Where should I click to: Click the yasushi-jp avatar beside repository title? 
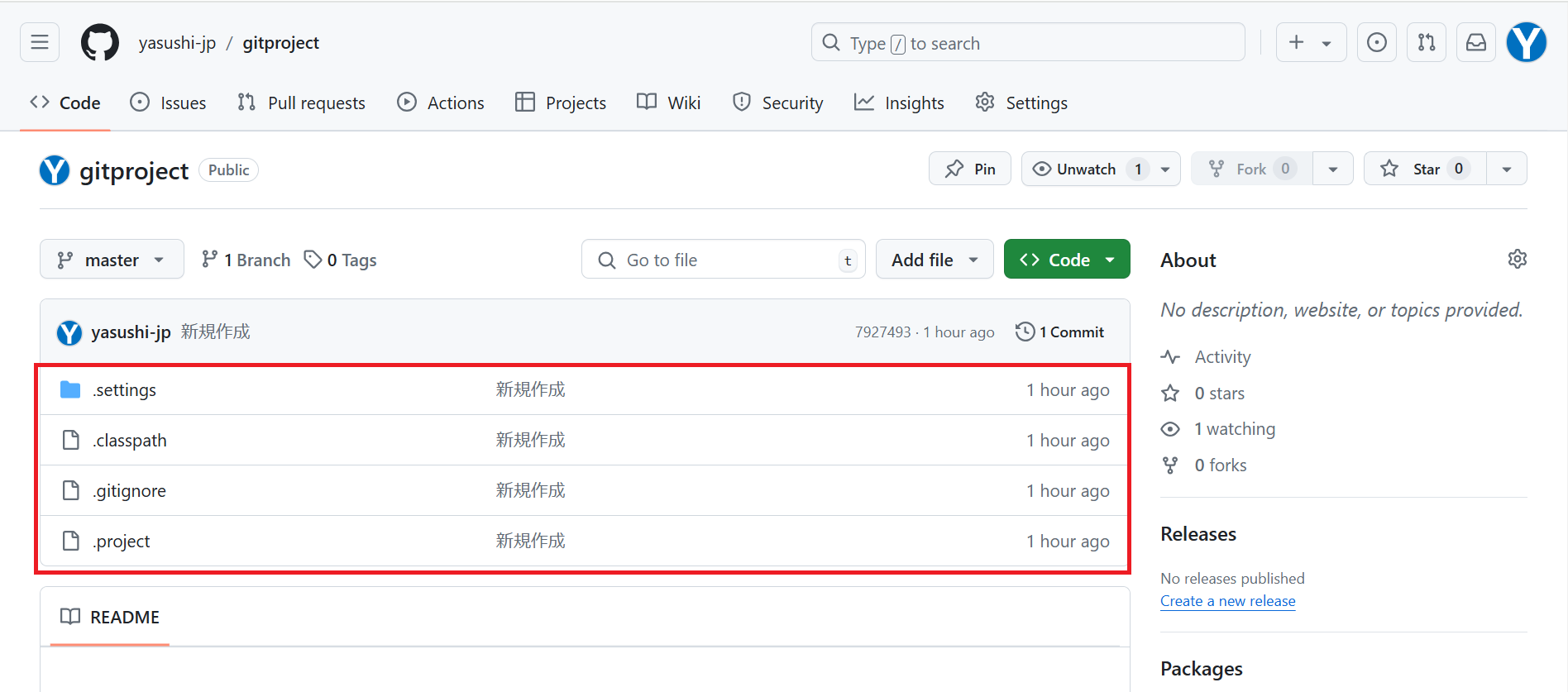(x=55, y=170)
